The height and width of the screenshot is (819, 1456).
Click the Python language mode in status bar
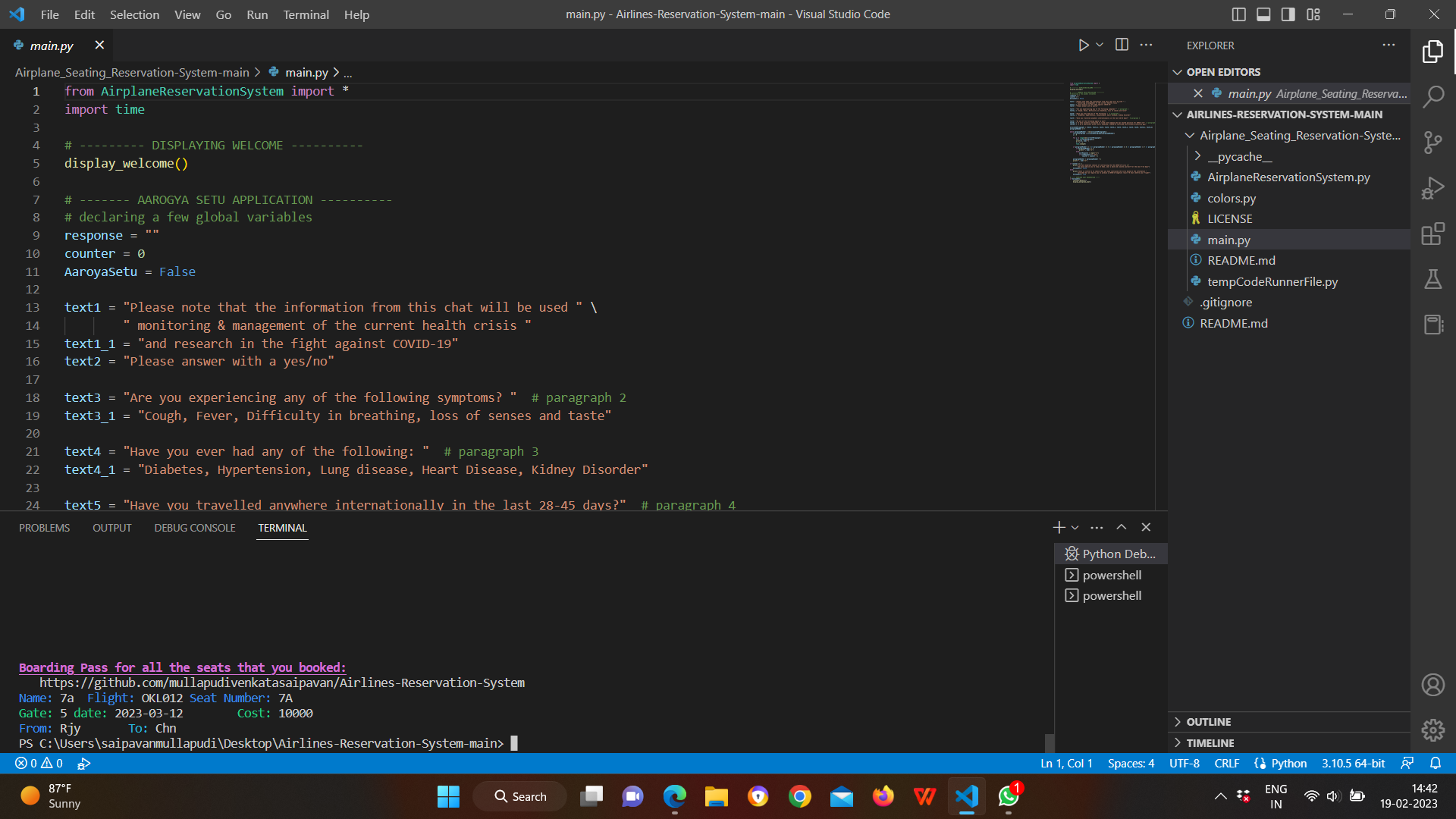(1288, 764)
